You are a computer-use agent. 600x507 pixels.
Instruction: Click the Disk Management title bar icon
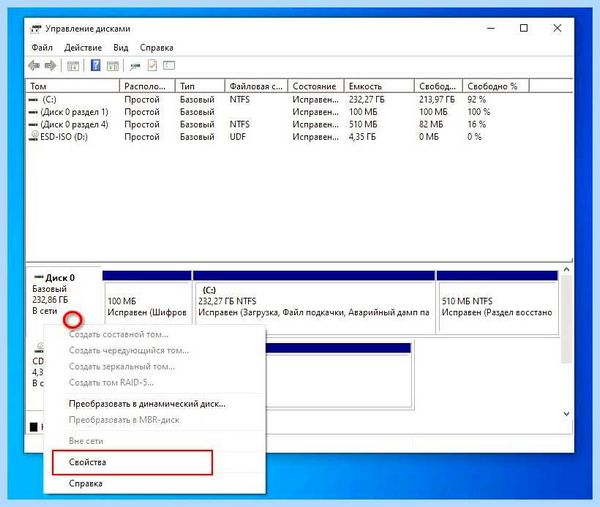click(36, 29)
